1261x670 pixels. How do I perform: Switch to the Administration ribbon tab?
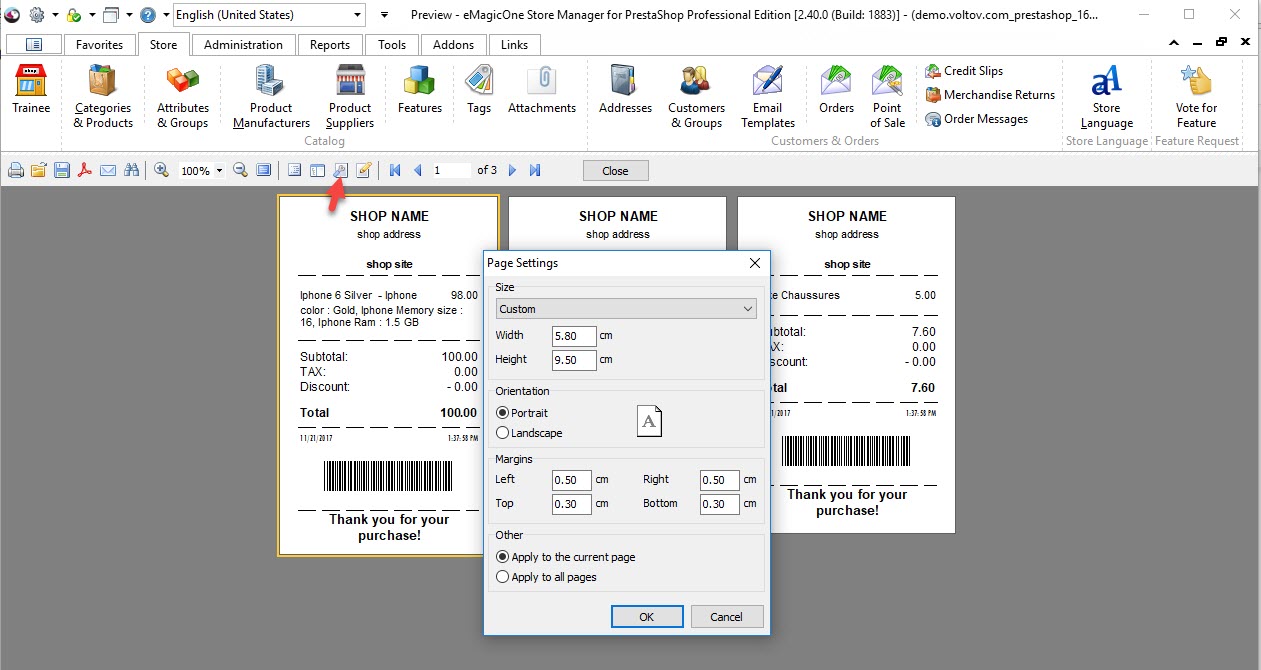[x=243, y=45]
